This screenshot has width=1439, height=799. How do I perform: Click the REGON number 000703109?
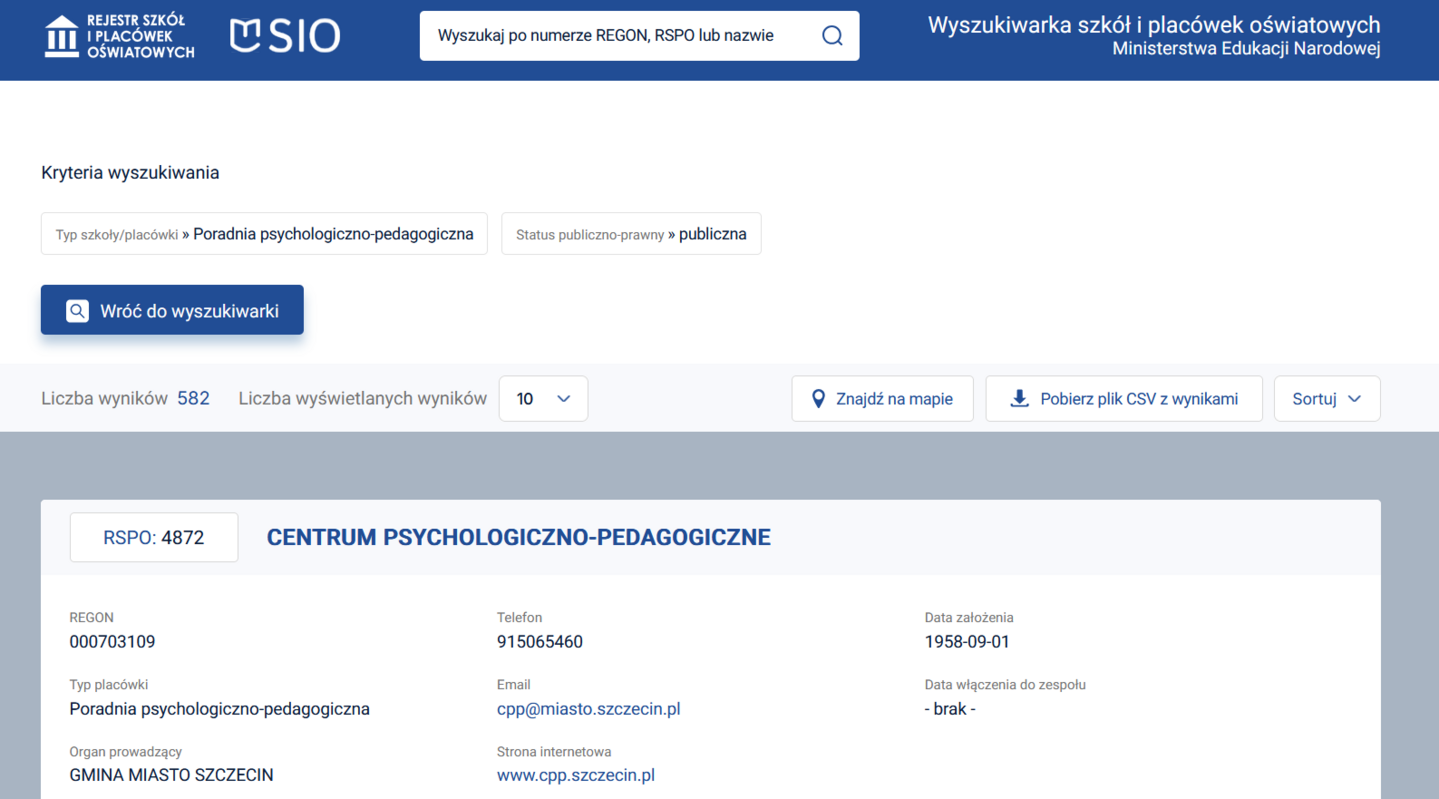[112, 642]
